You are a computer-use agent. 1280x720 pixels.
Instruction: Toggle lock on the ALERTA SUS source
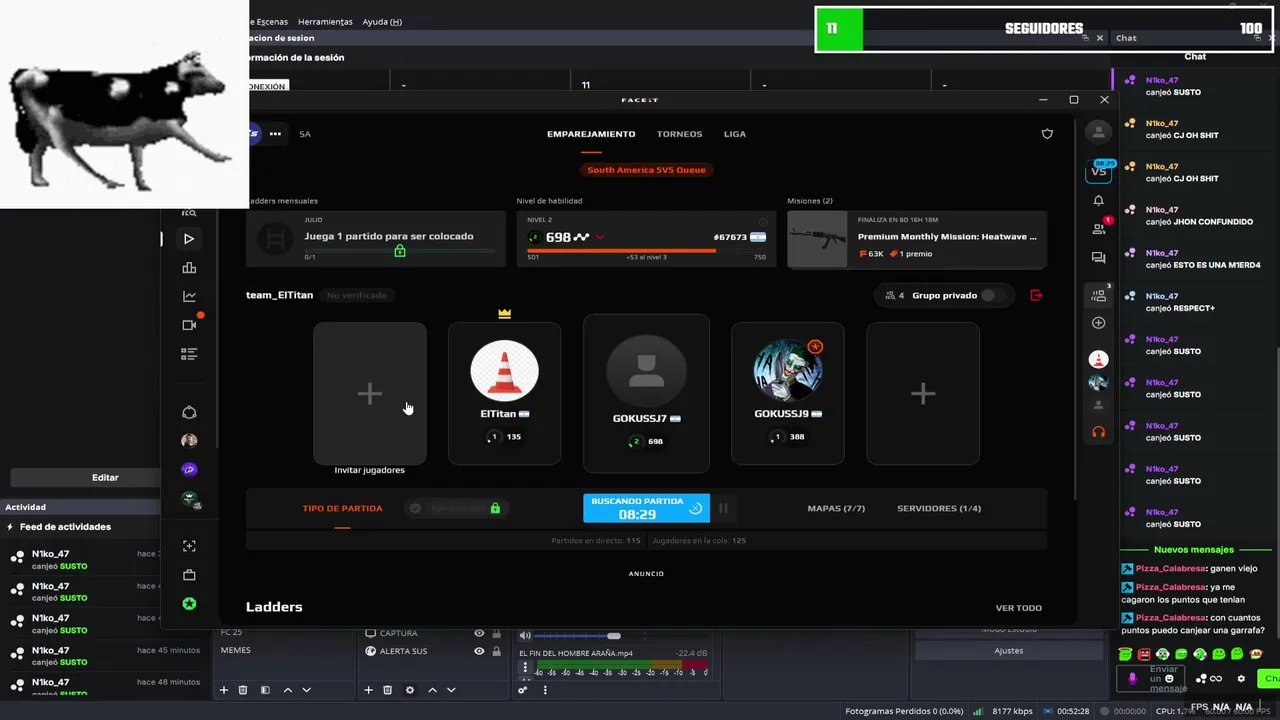coord(496,651)
